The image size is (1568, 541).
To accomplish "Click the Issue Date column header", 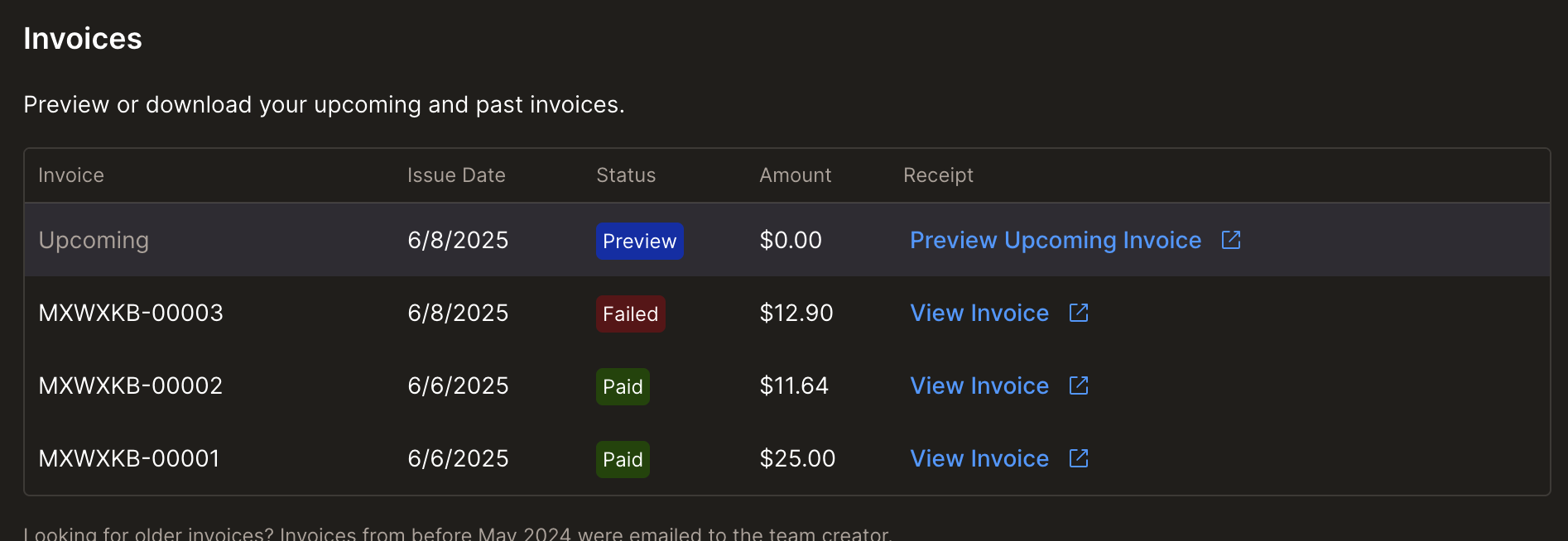I will click(456, 175).
